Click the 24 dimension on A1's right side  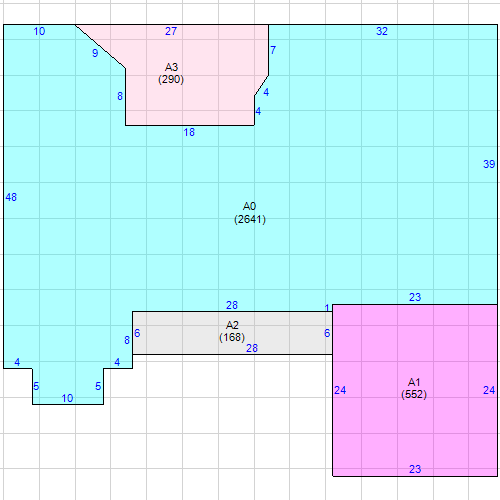click(x=489, y=390)
